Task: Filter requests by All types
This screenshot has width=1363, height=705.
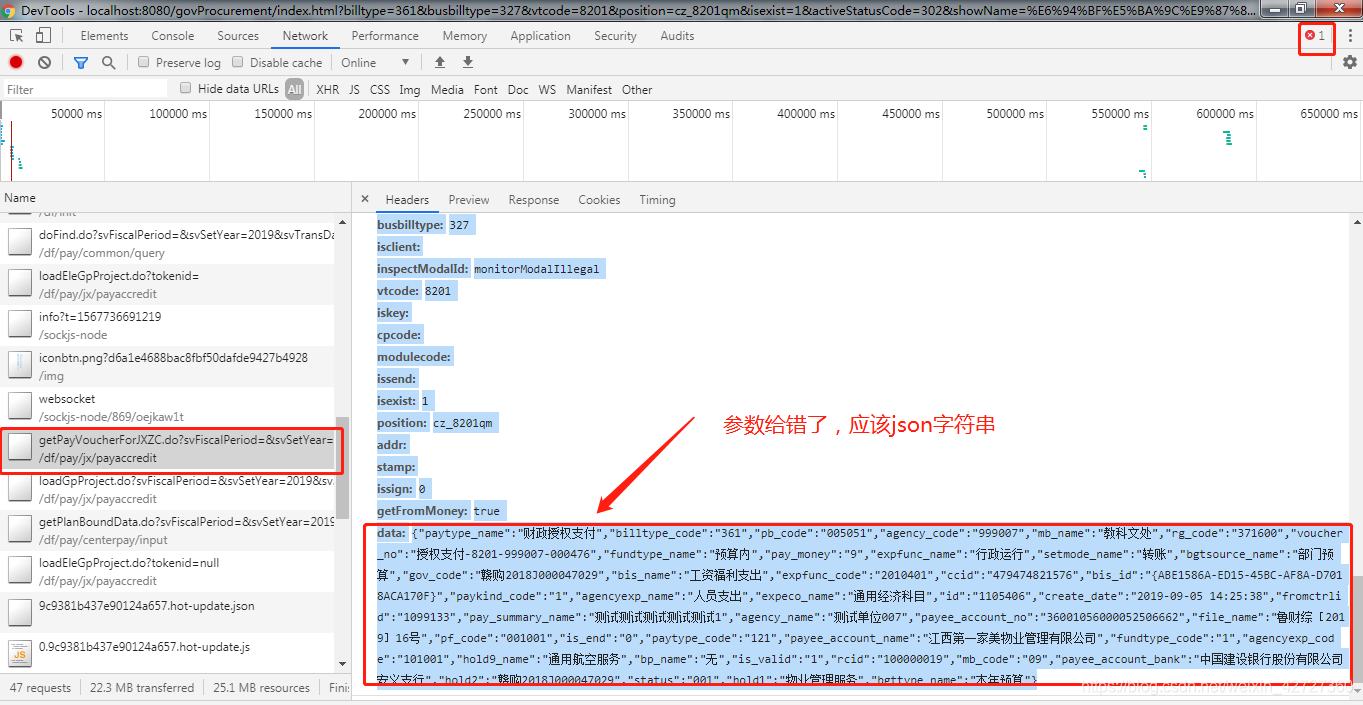Action: coord(294,89)
